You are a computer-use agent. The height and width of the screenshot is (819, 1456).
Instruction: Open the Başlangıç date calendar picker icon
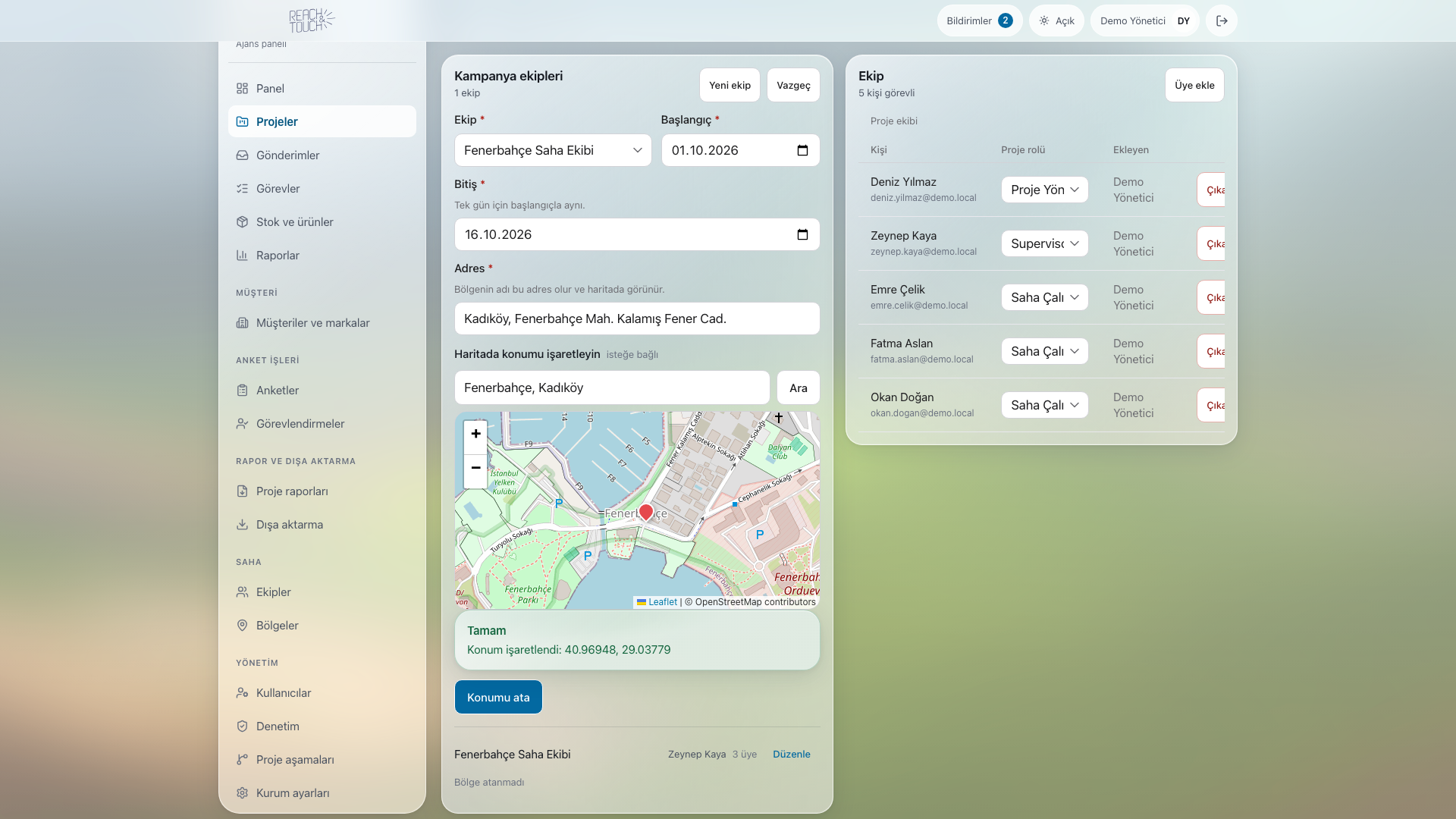pos(802,150)
